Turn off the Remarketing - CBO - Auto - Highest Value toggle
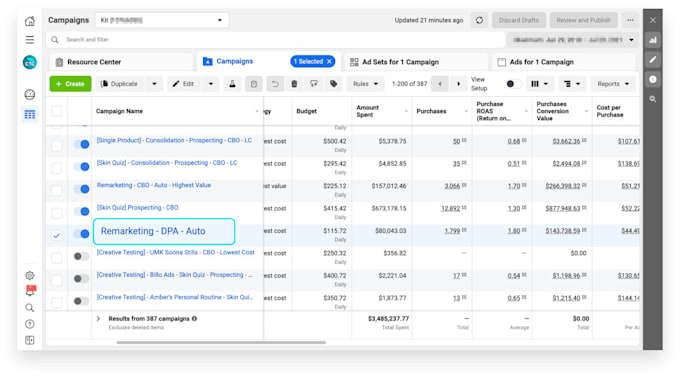 coord(82,189)
